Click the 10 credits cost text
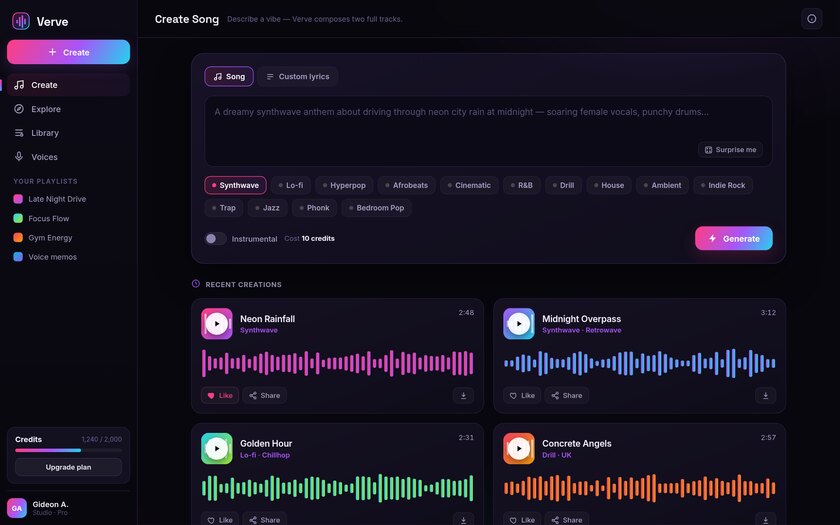This screenshot has height=525, width=840. coord(318,238)
